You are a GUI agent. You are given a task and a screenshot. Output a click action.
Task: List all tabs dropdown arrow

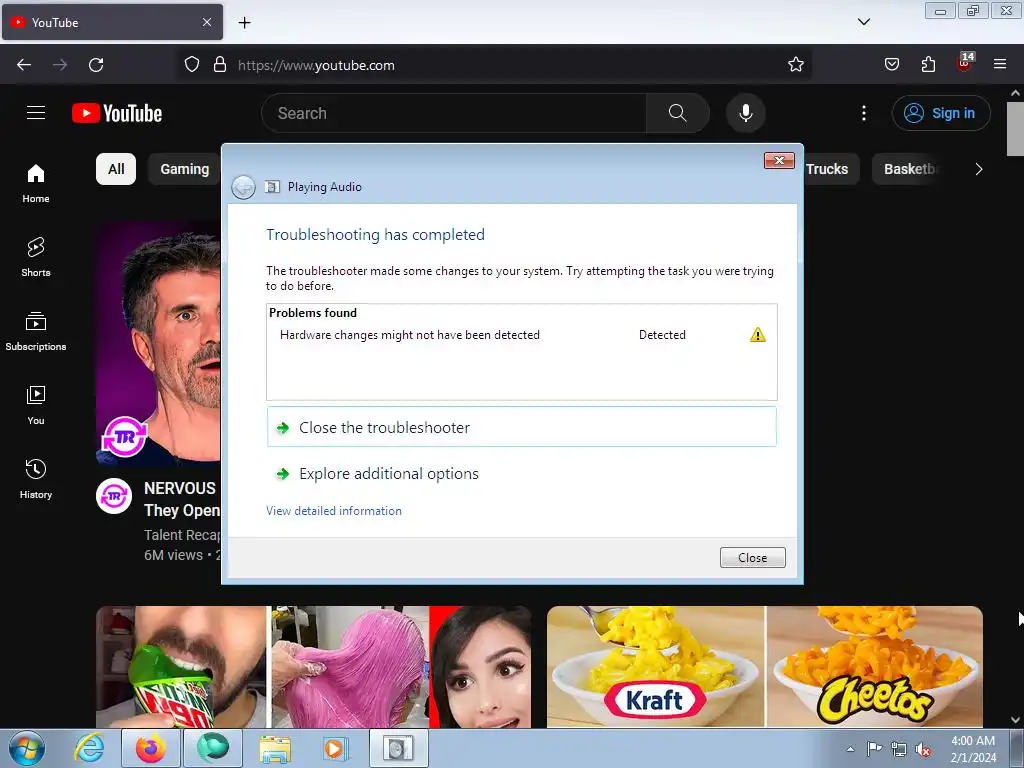(x=863, y=22)
